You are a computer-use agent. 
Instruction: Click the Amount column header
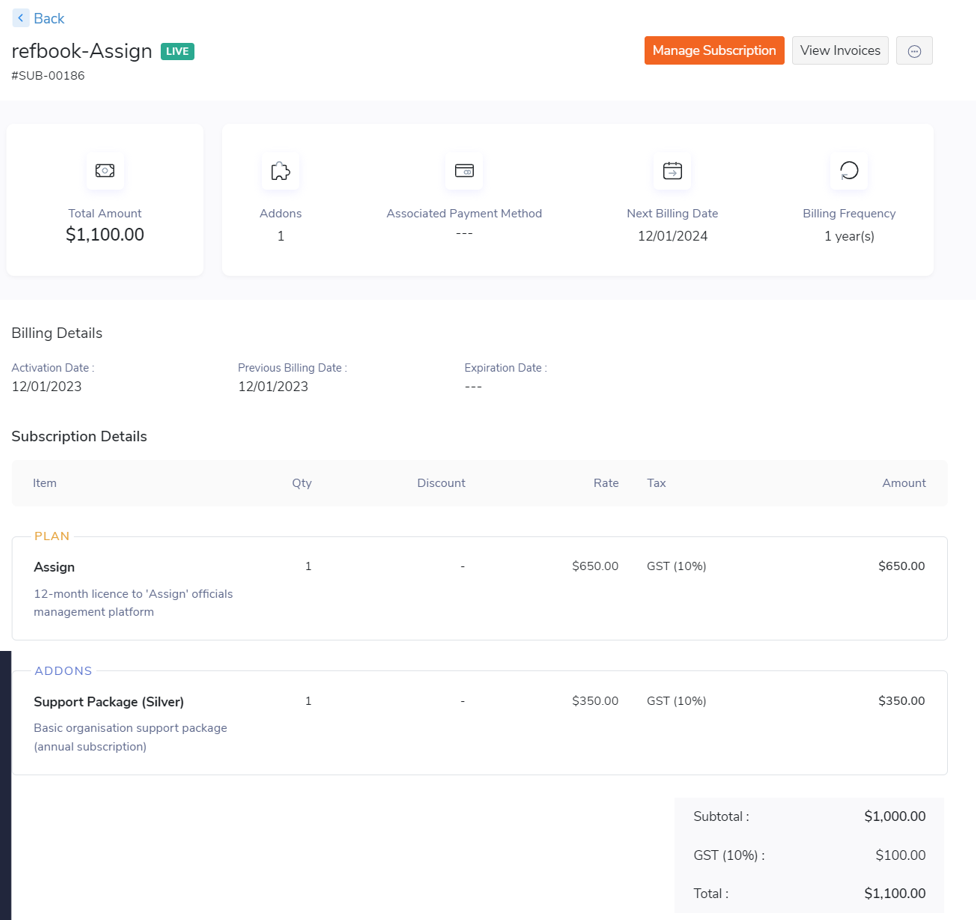(x=903, y=483)
